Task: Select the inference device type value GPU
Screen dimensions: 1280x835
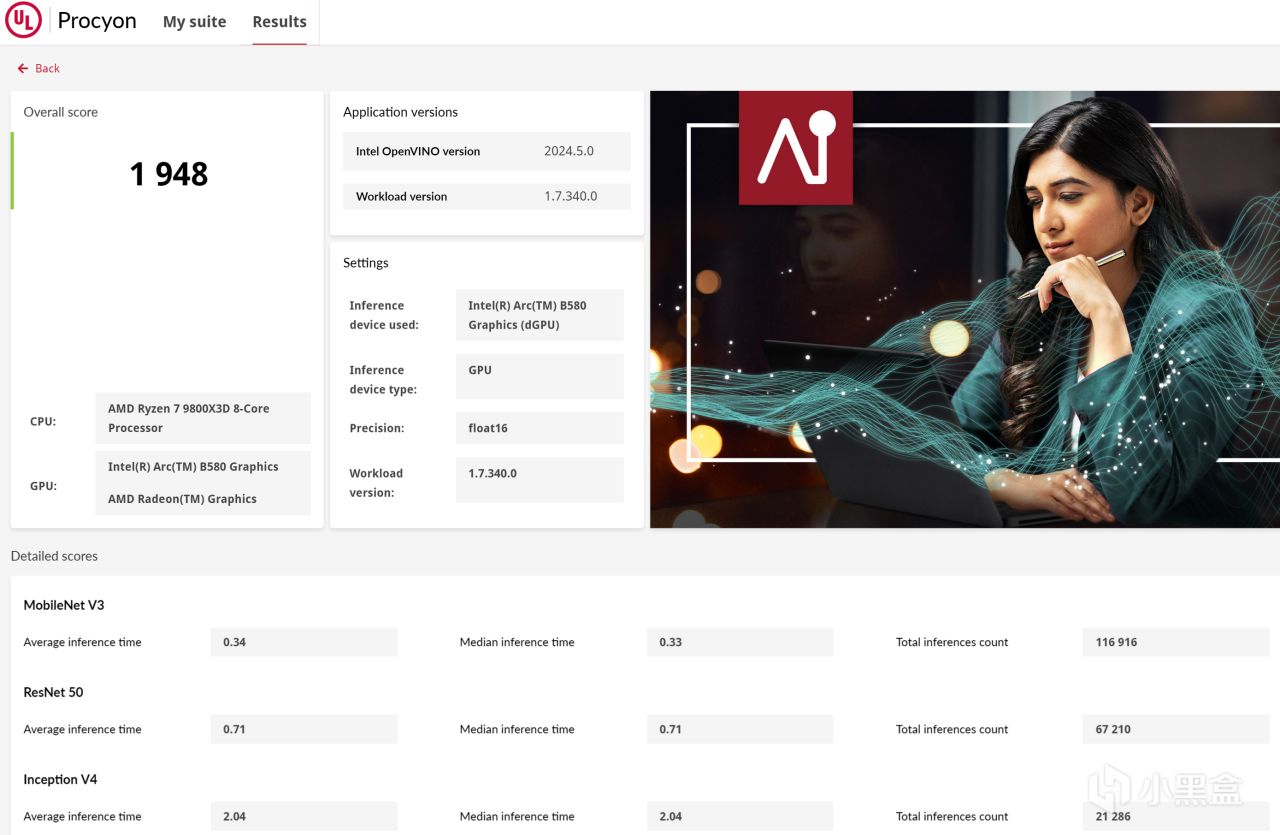Action: (540, 376)
